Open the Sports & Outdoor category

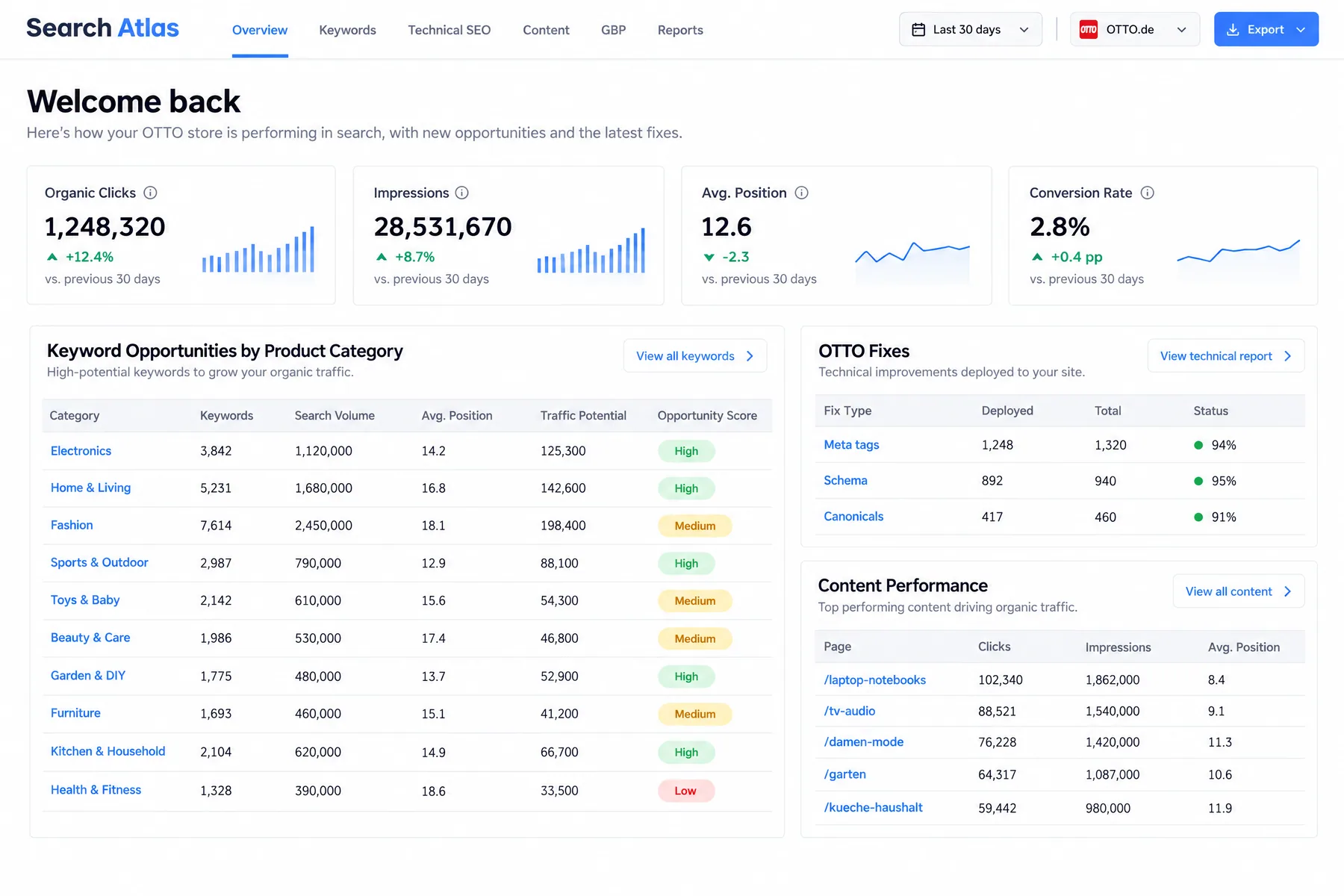[x=99, y=562]
